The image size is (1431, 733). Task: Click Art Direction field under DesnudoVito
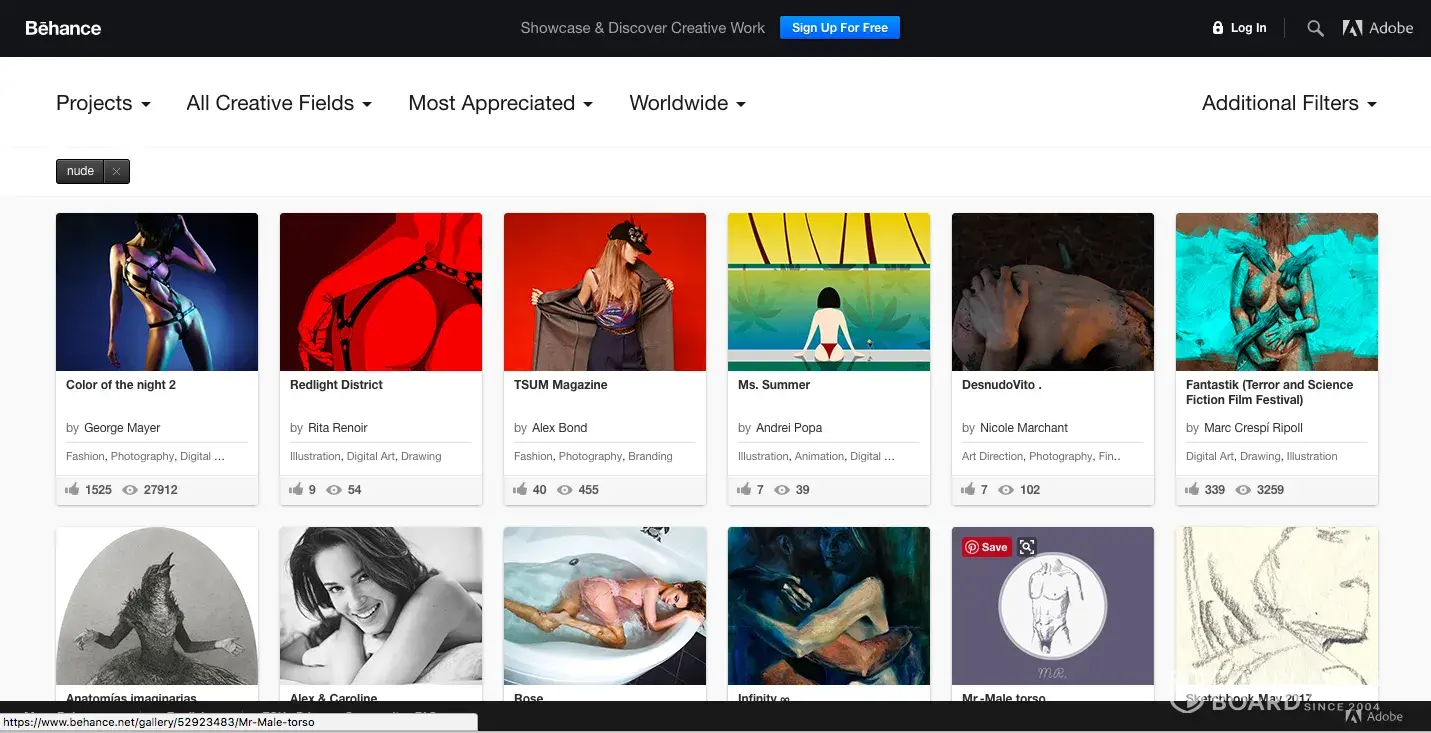(992, 456)
